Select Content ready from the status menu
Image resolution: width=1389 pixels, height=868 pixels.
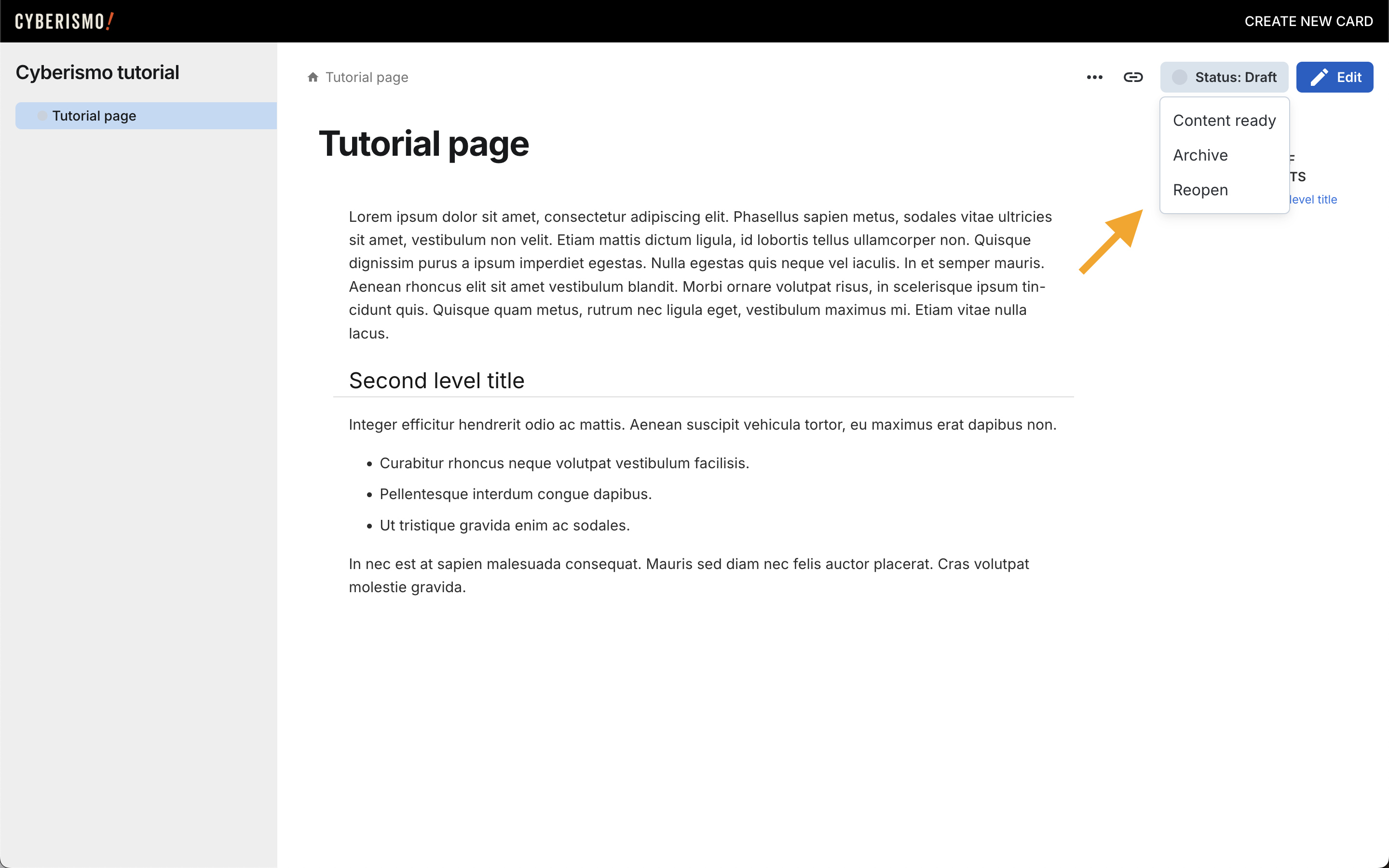(1224, 121)
